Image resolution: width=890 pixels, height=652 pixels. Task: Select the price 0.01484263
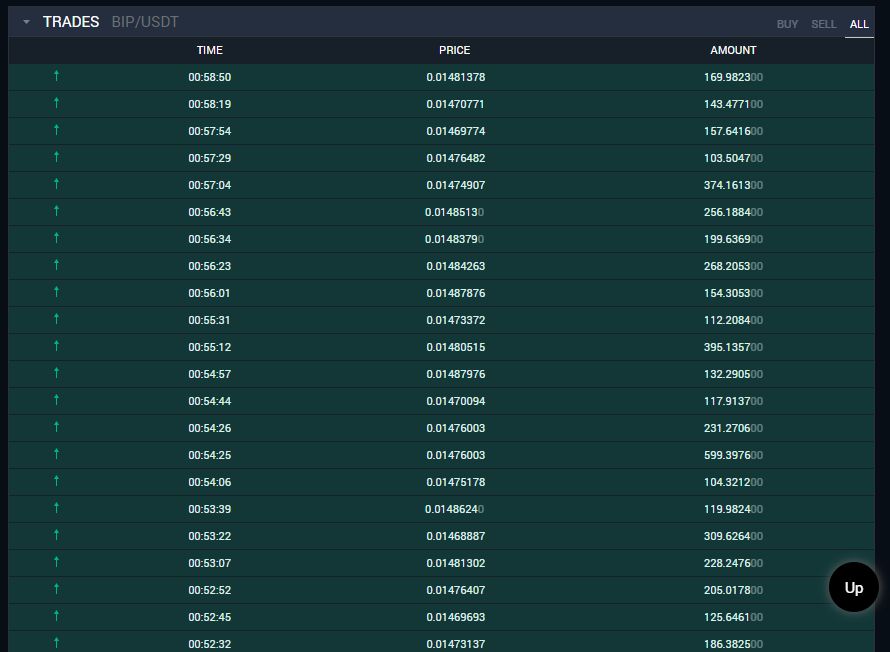coord(456,266)
